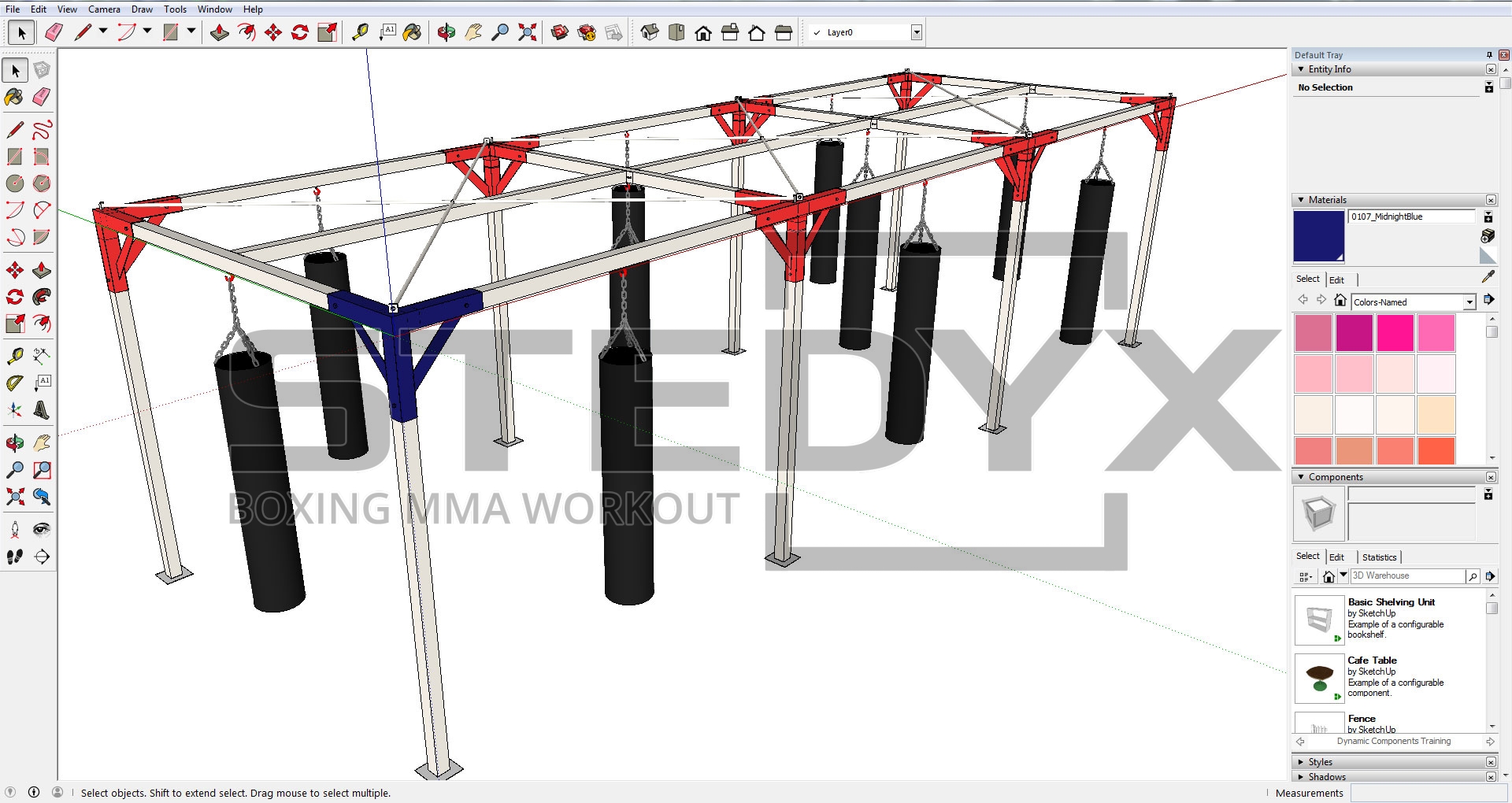Open the Basic Shelving Unit component
The image size is (1512, 803).
click(x=1391, y=619)
